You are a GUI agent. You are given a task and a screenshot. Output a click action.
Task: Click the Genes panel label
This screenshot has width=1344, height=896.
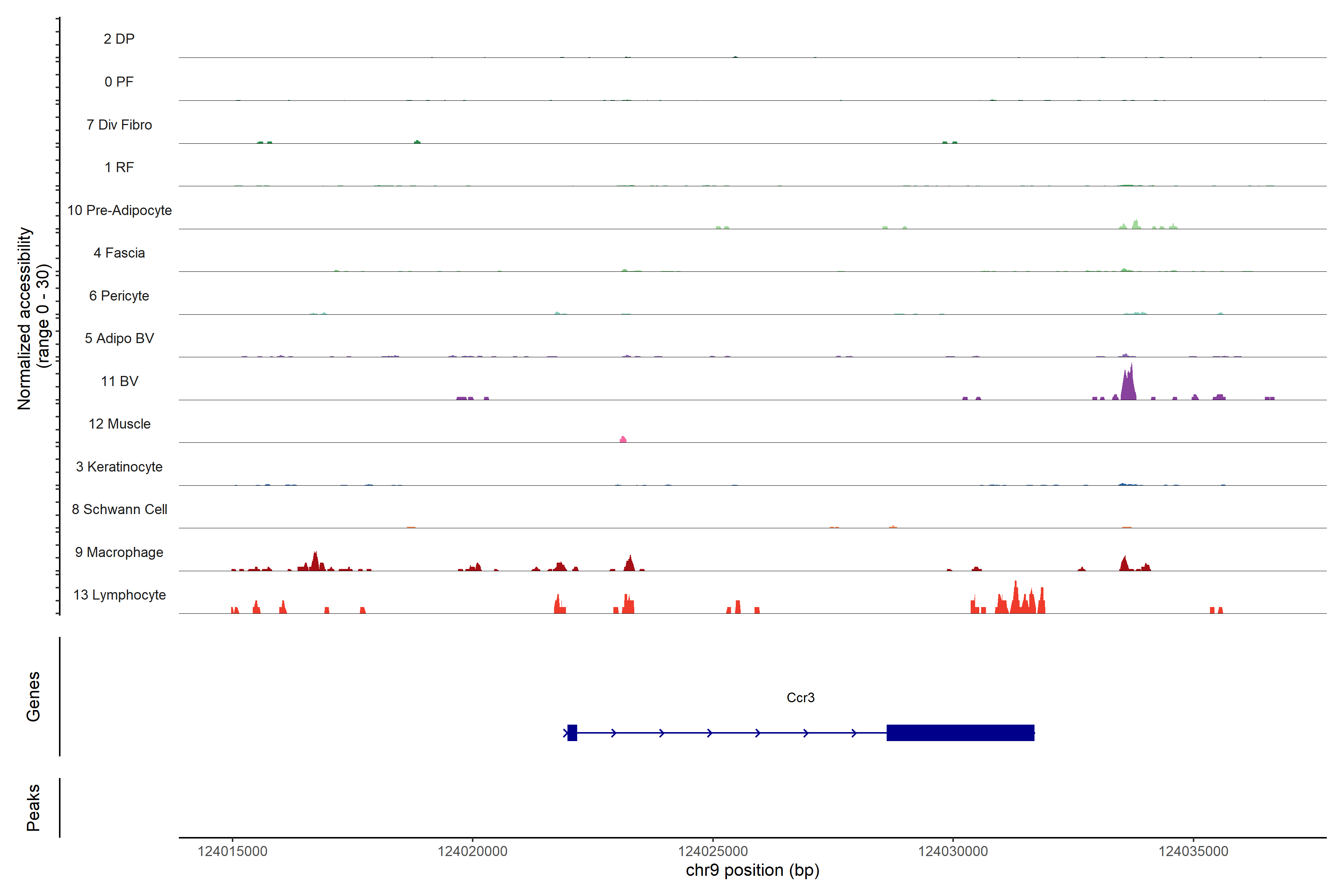point(33,696)
